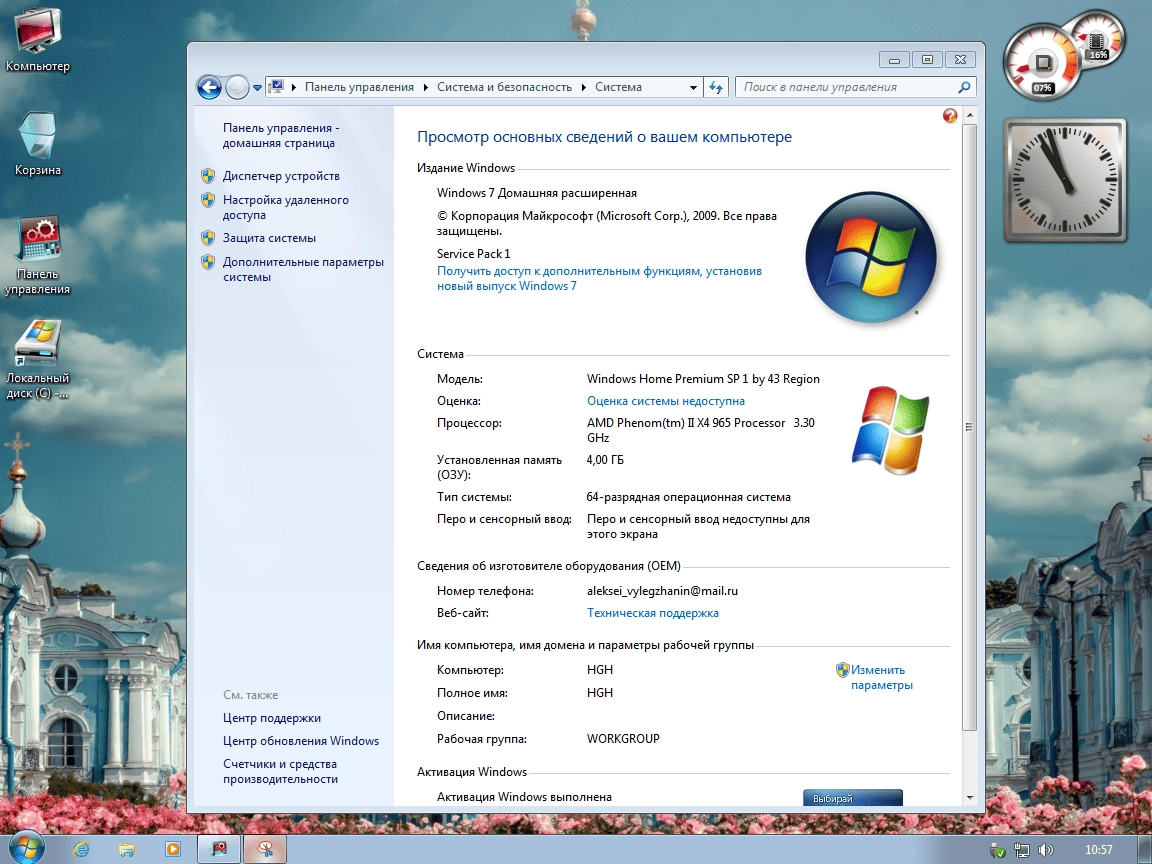Select Панель управления desktop icon
The width and height of the screenshot is (1152, 864).
(x=37, y=256)
